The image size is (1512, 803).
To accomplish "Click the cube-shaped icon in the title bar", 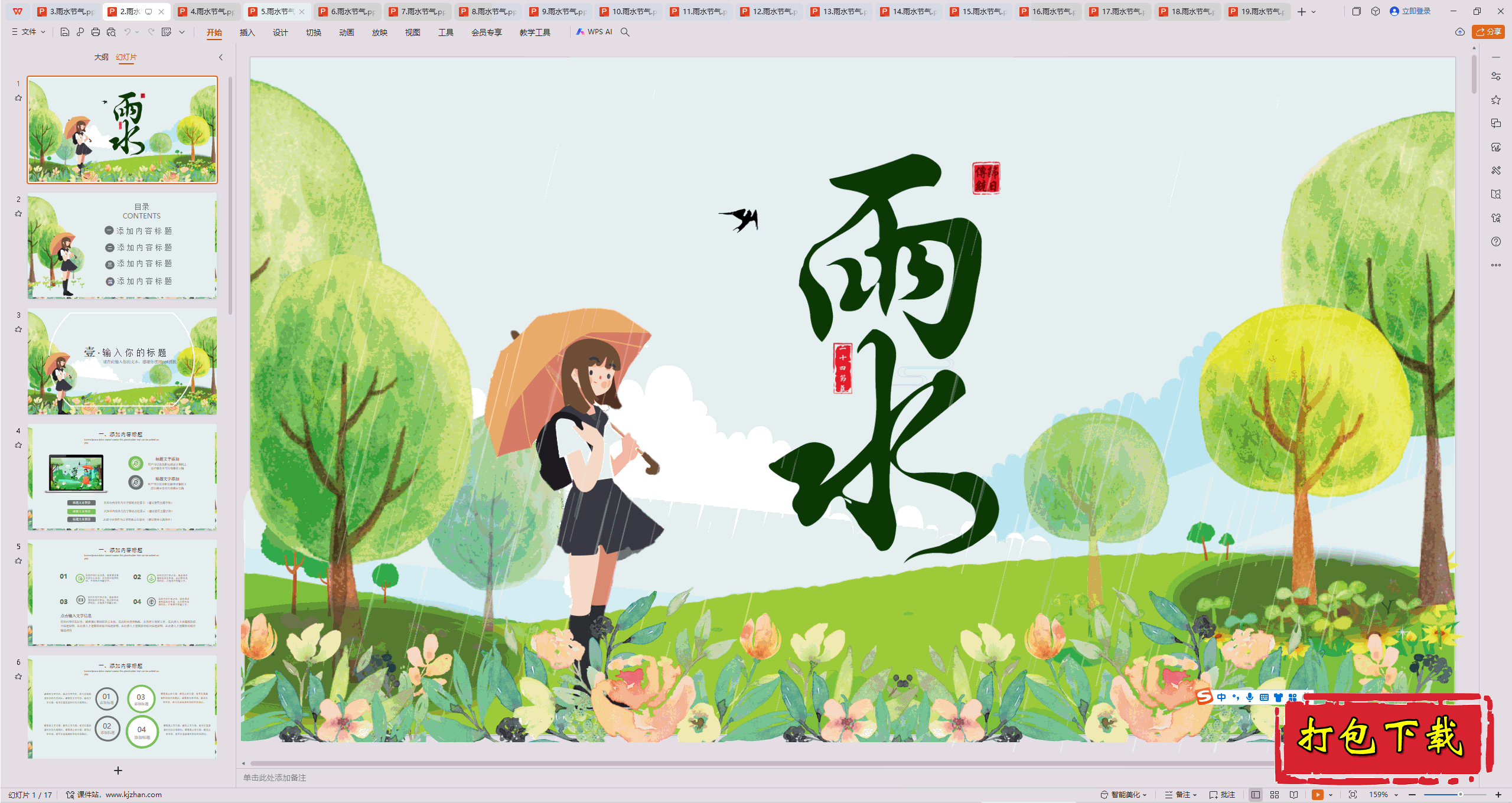I will point(1376,11).
